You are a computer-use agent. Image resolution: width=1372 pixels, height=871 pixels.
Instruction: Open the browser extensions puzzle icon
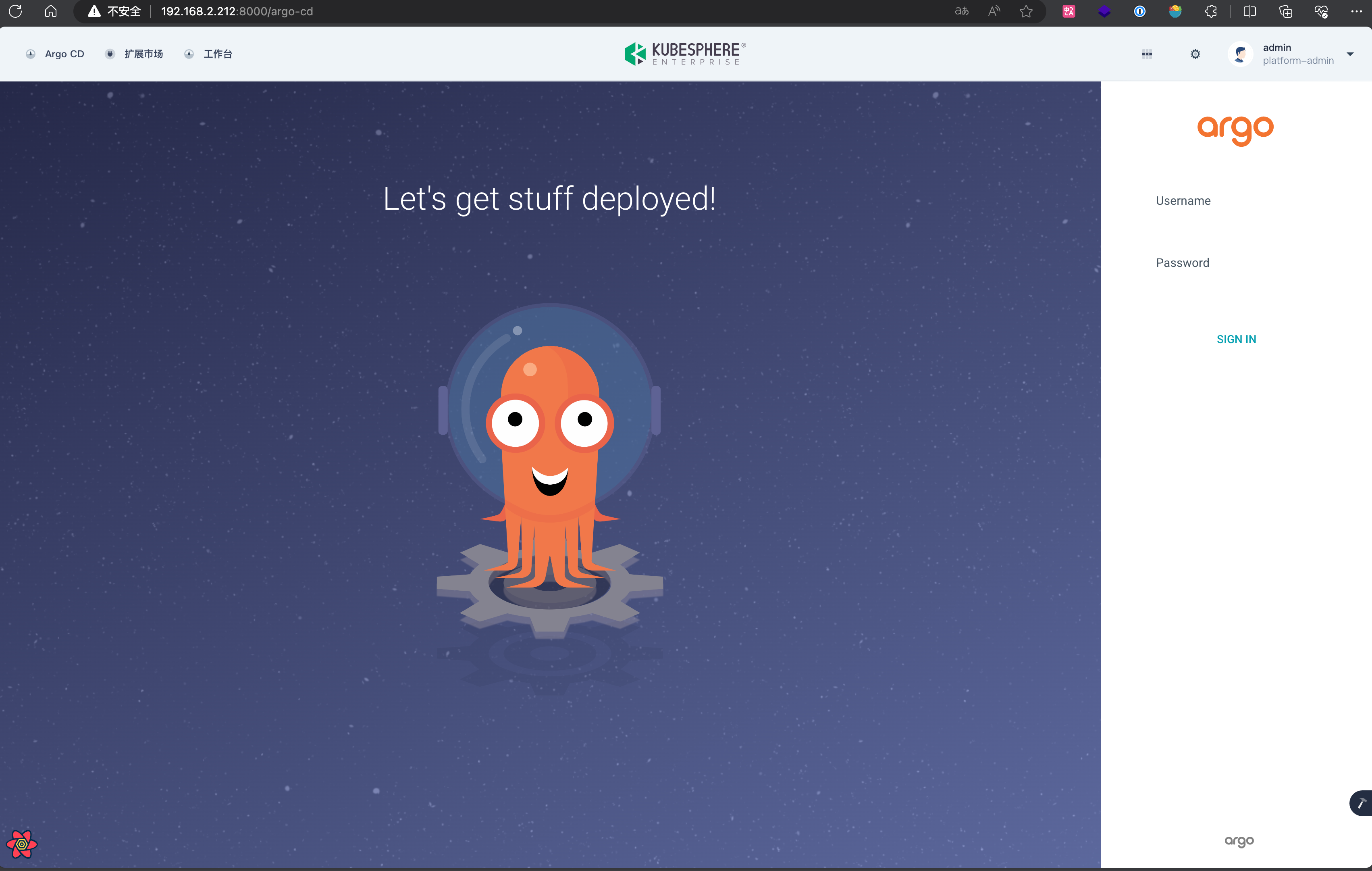(x=1211, y=11)
